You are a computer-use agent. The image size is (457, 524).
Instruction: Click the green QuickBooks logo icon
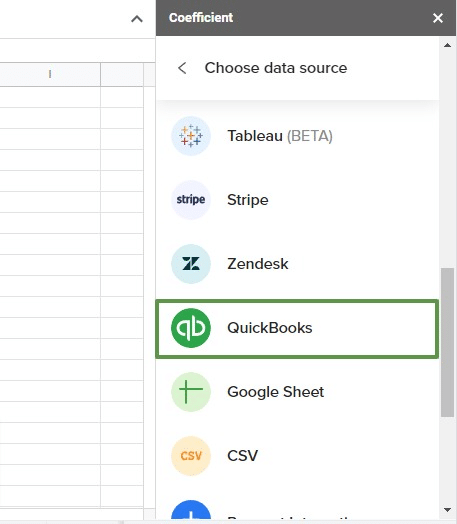191,328
